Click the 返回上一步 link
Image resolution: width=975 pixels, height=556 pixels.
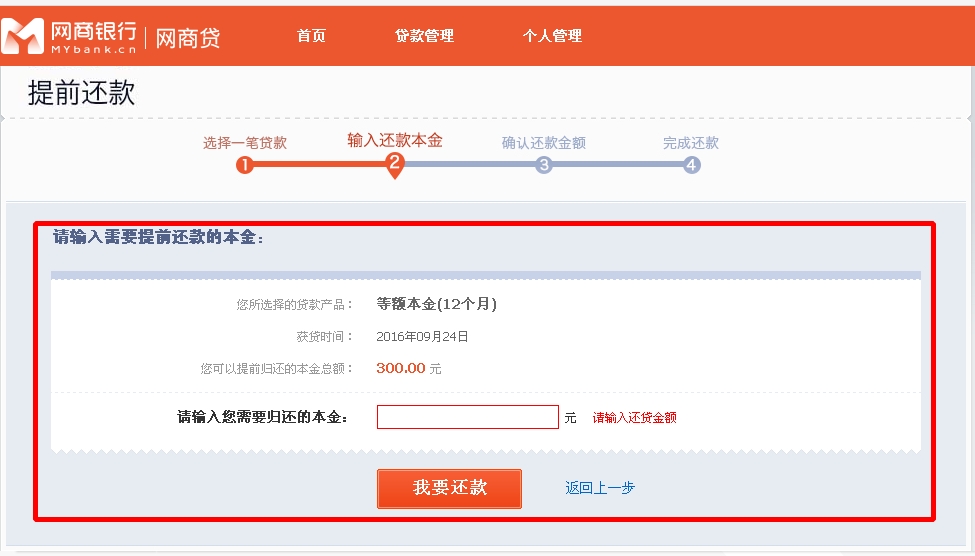coord(600,488)
